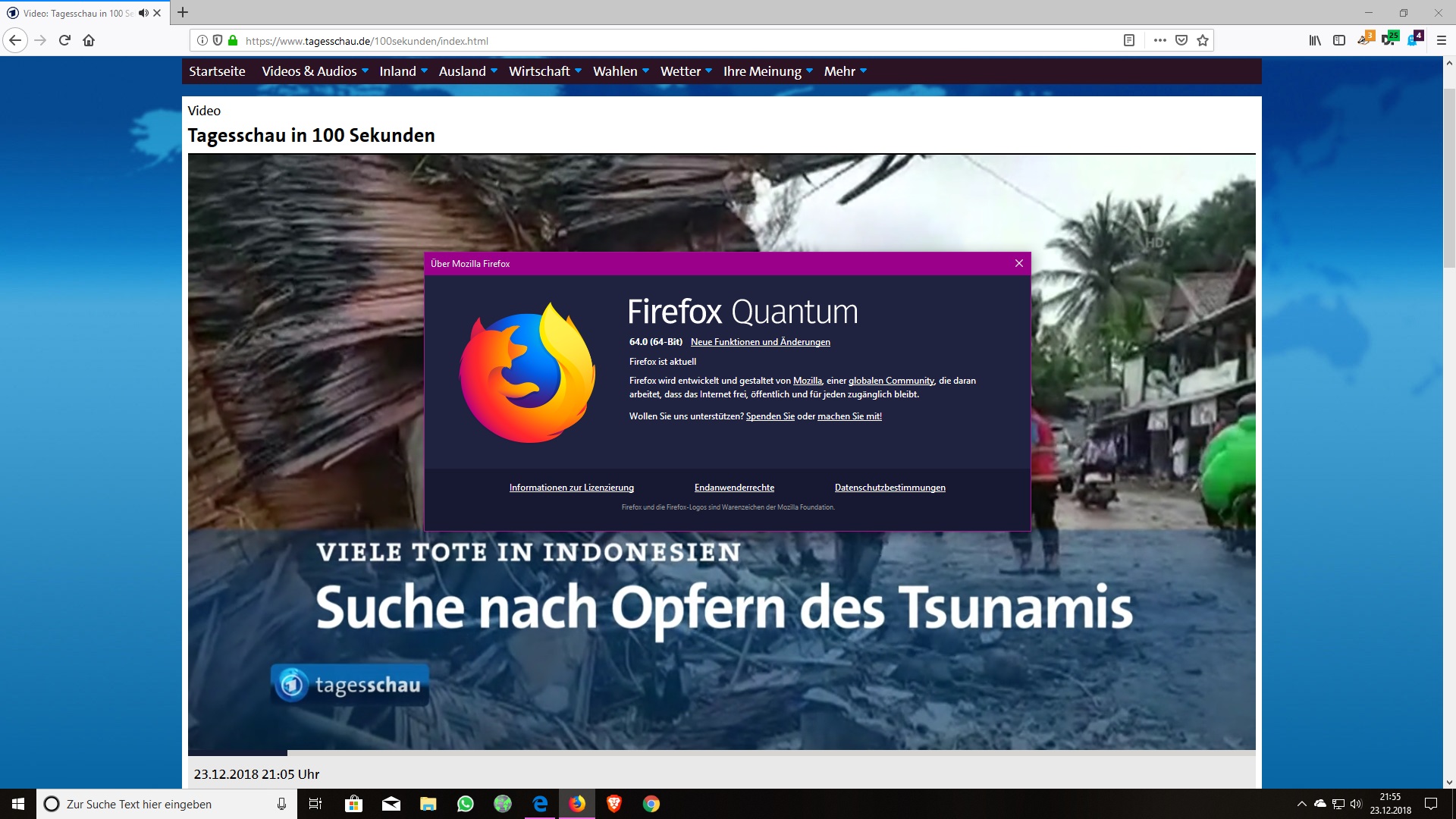Select 'Startseite' in the navigation menu
This screenshot has height=819, width=1456.
point(217,71)
